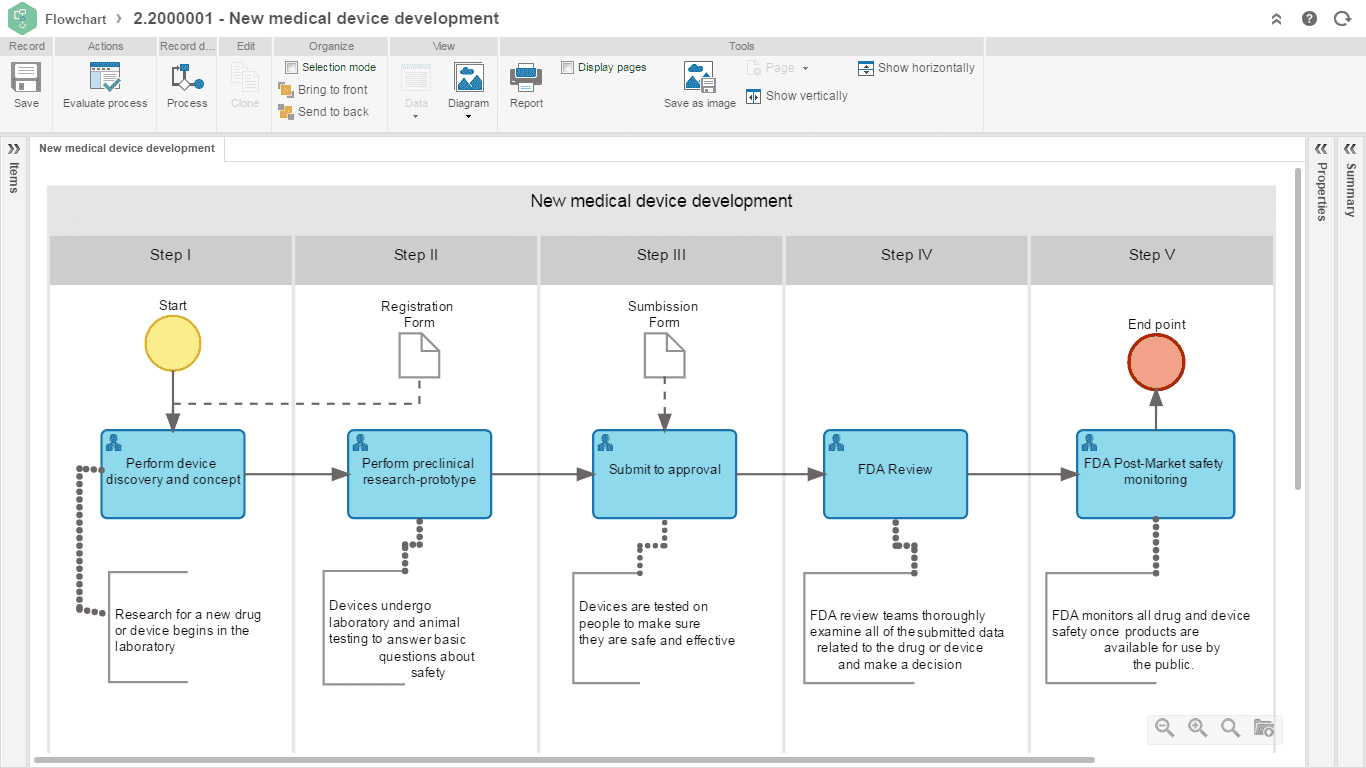The image size is (1366, 768).
Task: Click Show horizontally
Action: tap(916, 68)
